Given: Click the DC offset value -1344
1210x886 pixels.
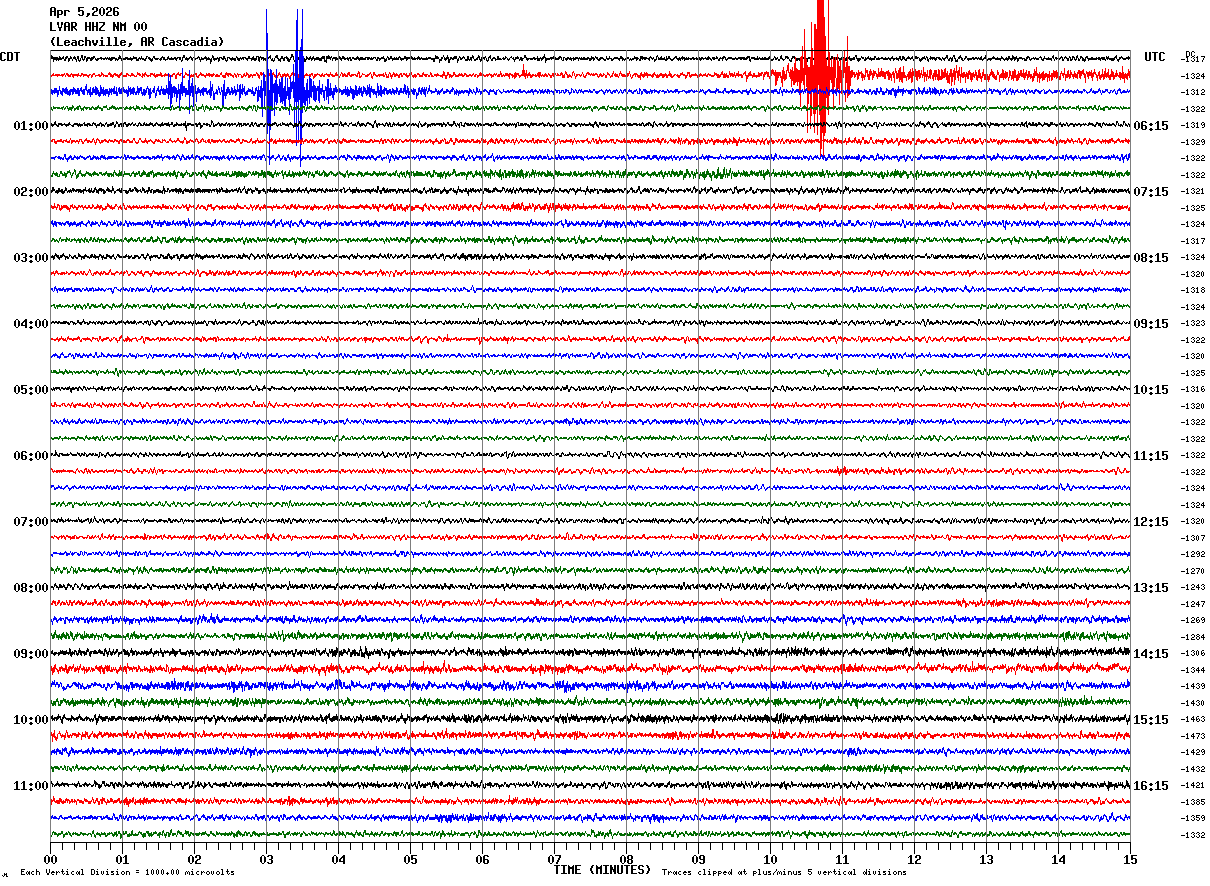Looking at the screenshot, I should [x=1192, y=670].
